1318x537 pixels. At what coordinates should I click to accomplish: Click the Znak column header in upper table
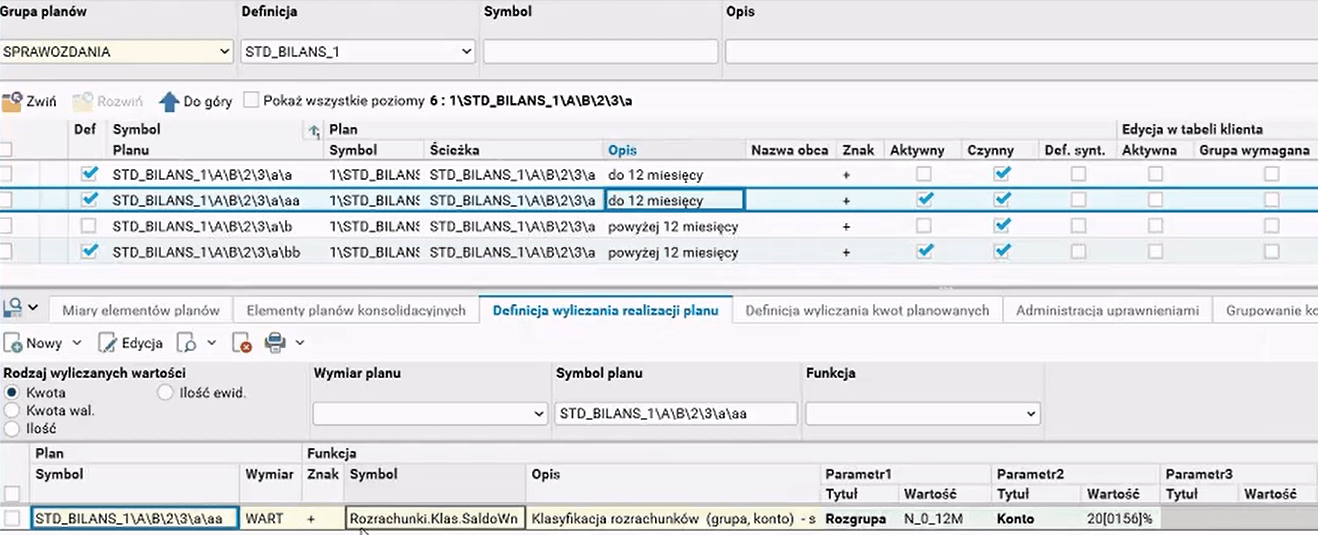point(858,150)
